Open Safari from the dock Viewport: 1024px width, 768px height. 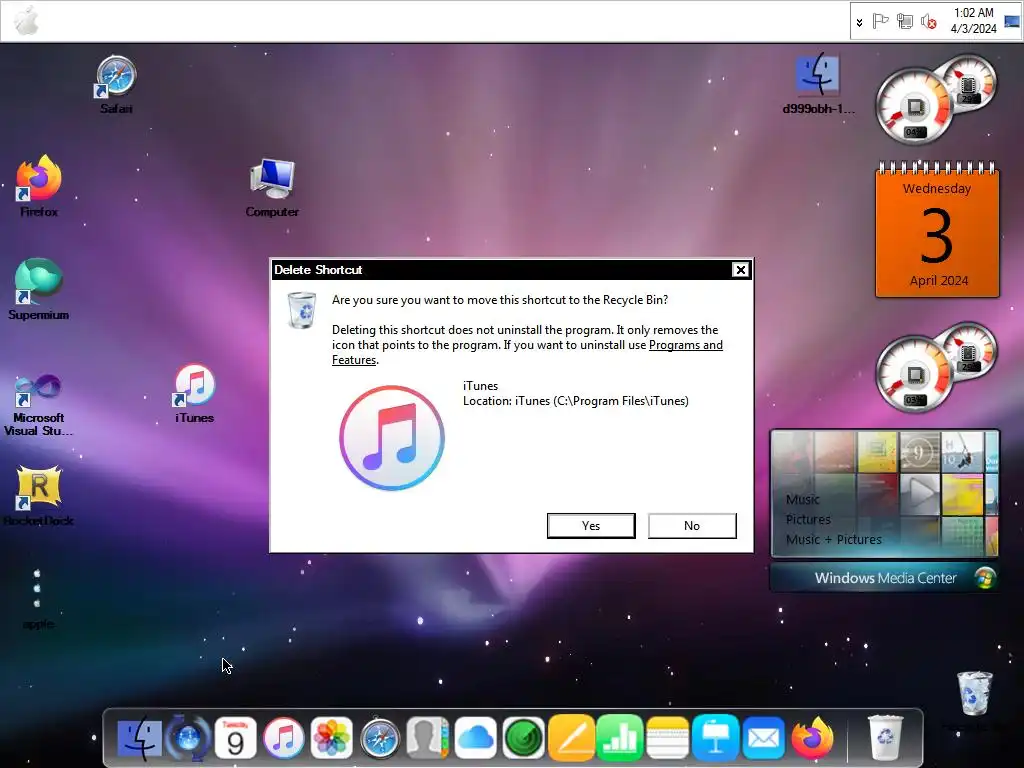pyautogui.click(x=379, y=739)
